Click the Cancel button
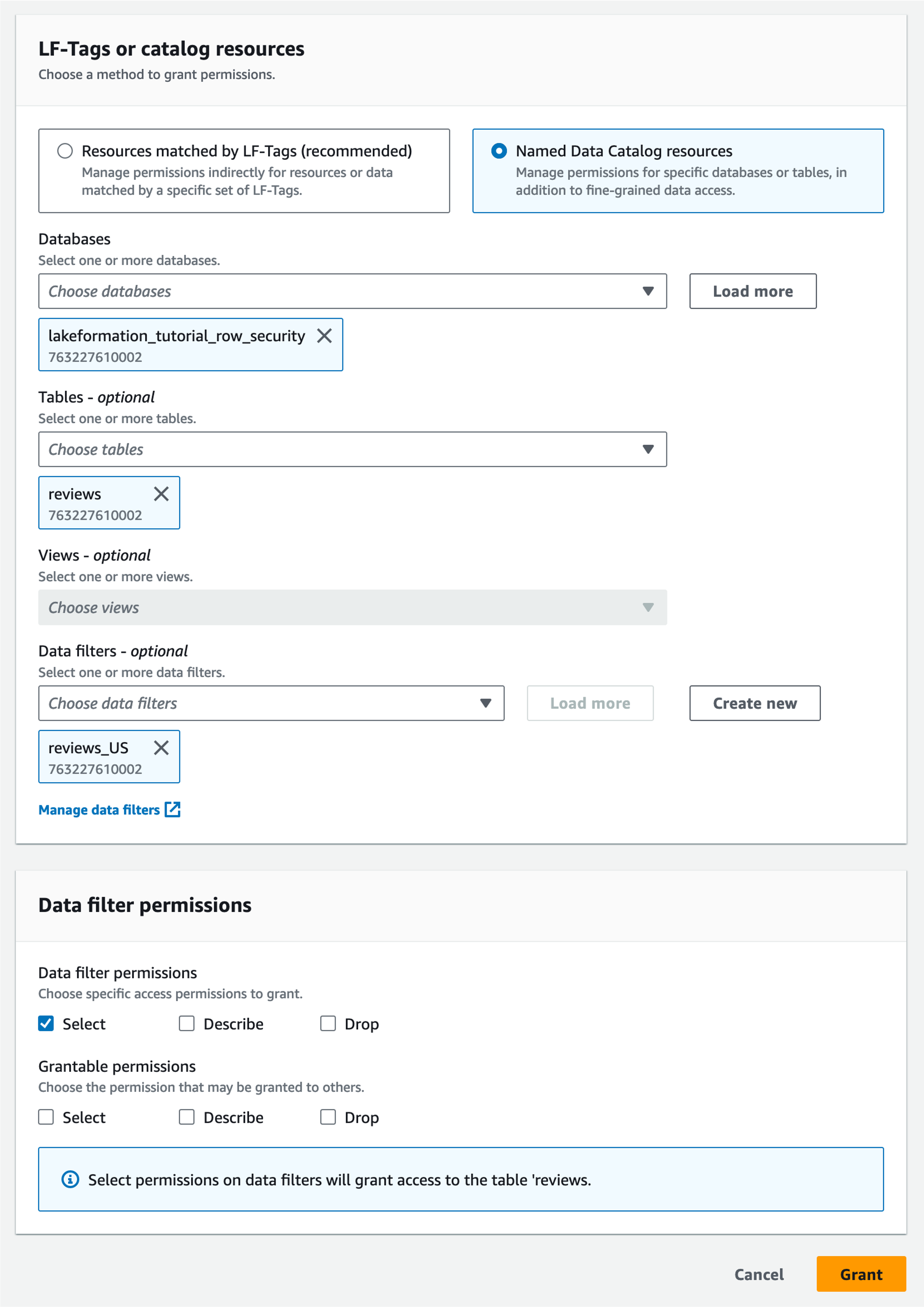 click(758, 1274)
